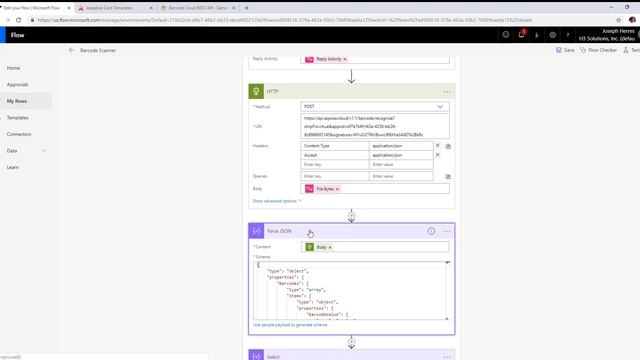640x360 pixels.
Task: Open the Joseph Herres account menu
Action: pyautogui.click(x=609, y=35)
